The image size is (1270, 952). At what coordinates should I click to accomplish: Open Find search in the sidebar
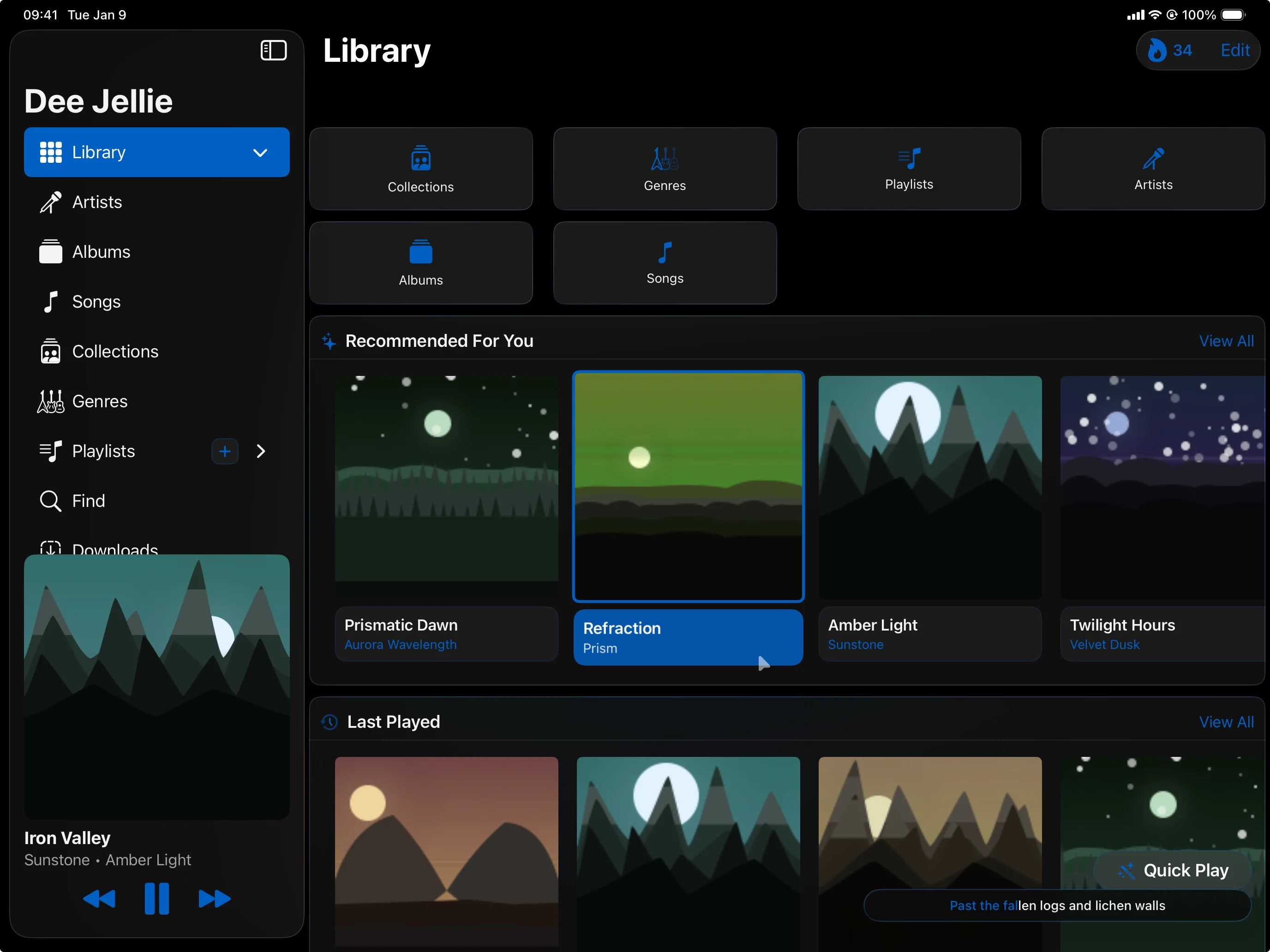click(x=89, y=500)
